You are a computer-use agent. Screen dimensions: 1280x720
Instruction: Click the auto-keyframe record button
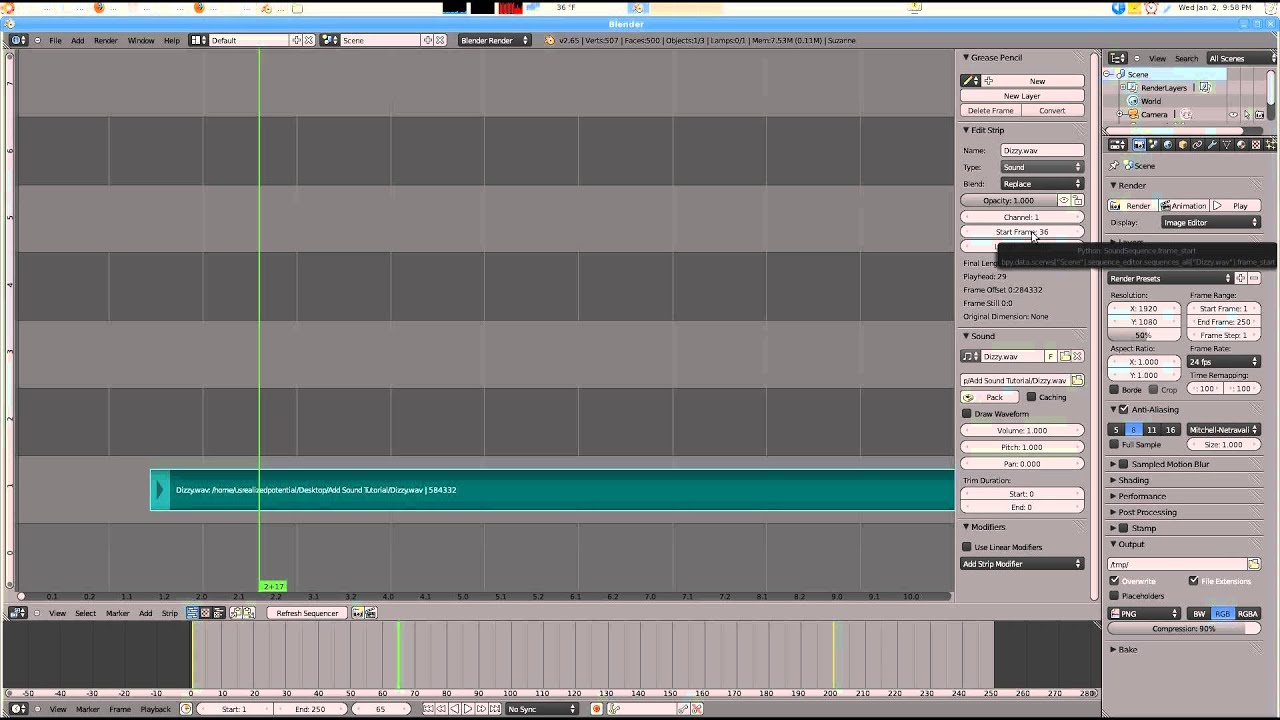pyautogui.click(x=596, y=709)
